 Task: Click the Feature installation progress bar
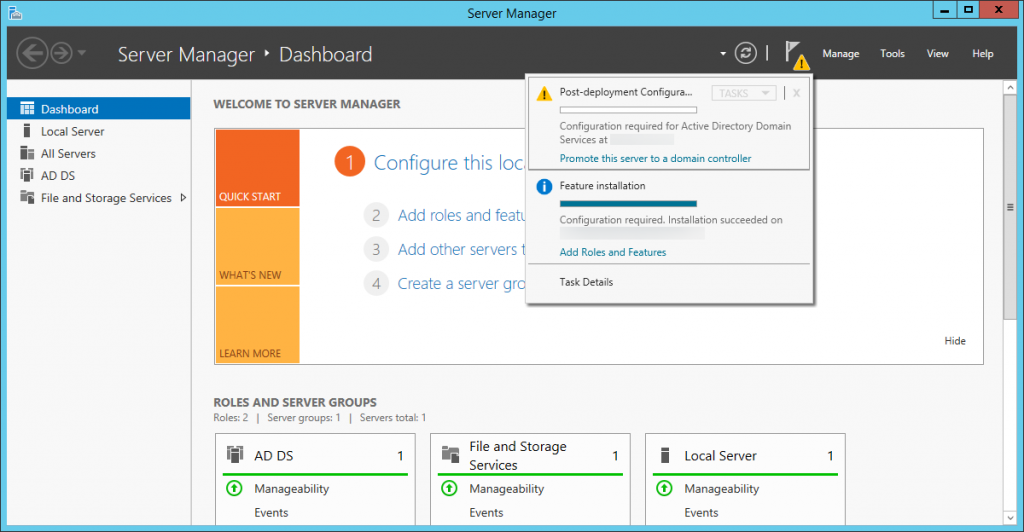point(628,204)
